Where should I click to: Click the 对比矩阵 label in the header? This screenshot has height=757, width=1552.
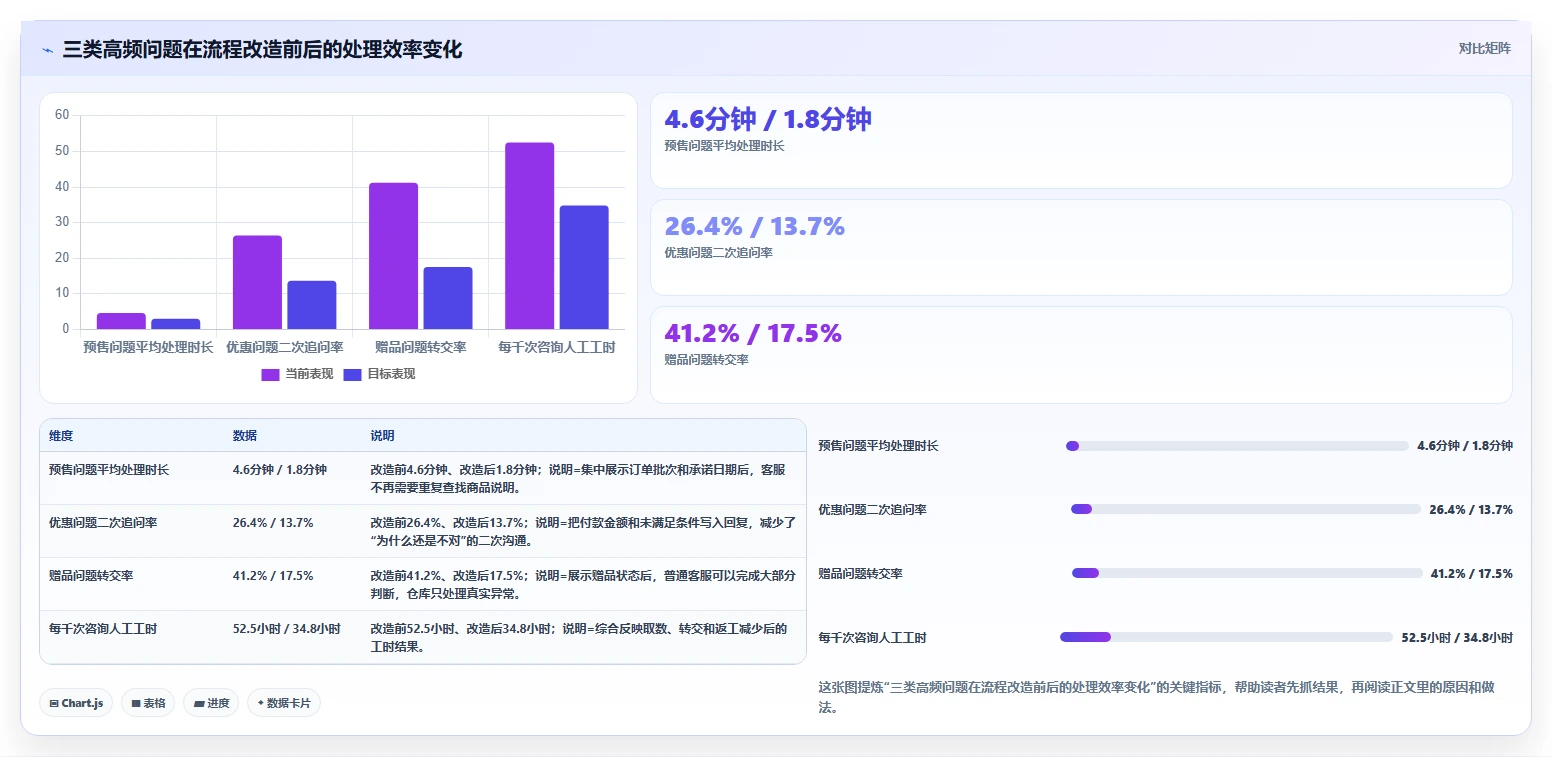[x=1484, y=48]
